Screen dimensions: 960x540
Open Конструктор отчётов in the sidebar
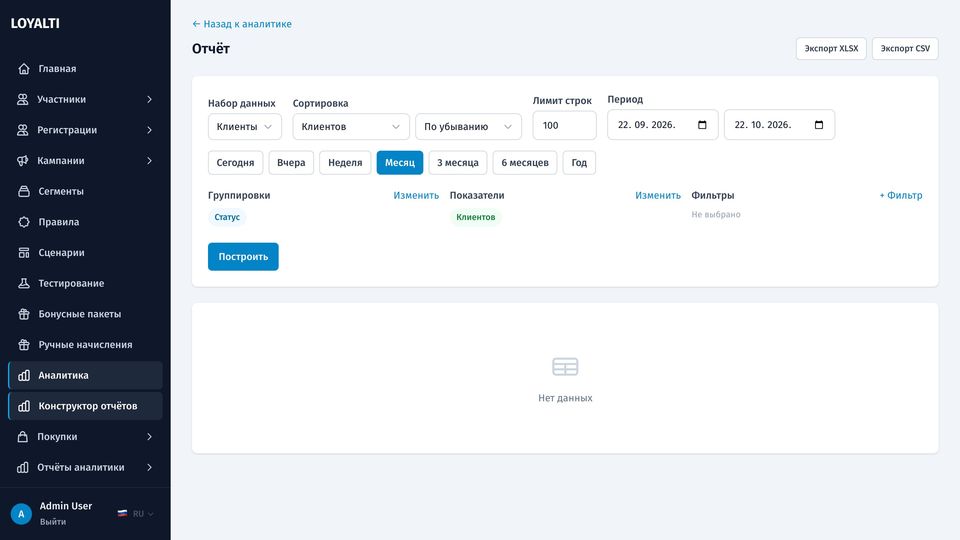pyautogui.click(x=85, y=406)
